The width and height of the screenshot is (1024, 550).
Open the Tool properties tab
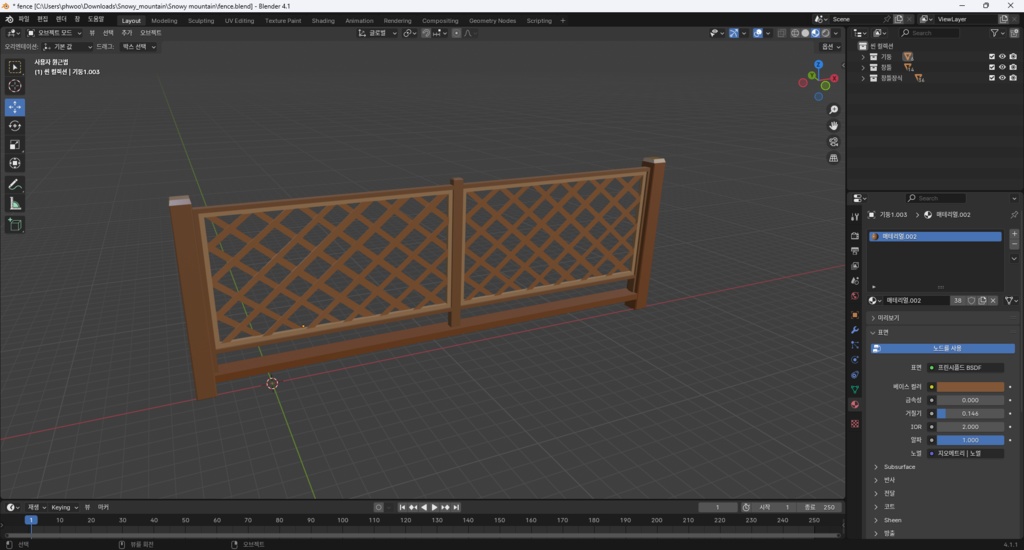tap(855, 217)
